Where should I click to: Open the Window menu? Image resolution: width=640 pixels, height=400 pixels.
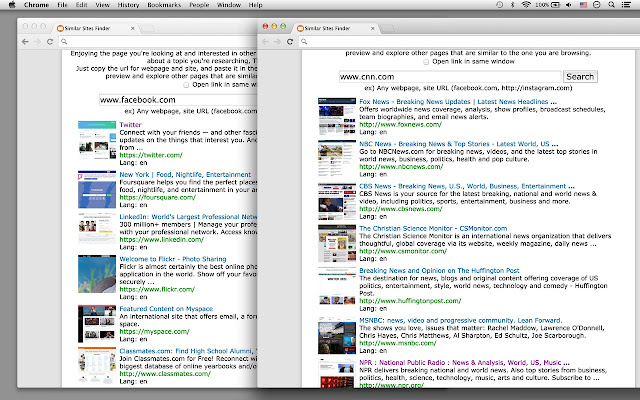point(229,5)
